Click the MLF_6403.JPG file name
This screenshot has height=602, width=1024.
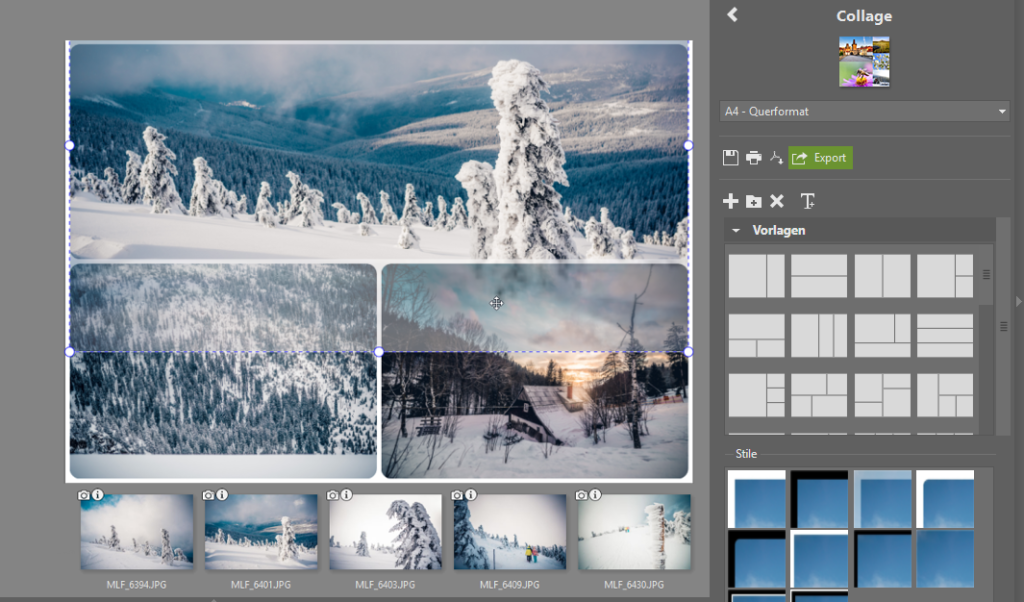click(x=385, y=584)
